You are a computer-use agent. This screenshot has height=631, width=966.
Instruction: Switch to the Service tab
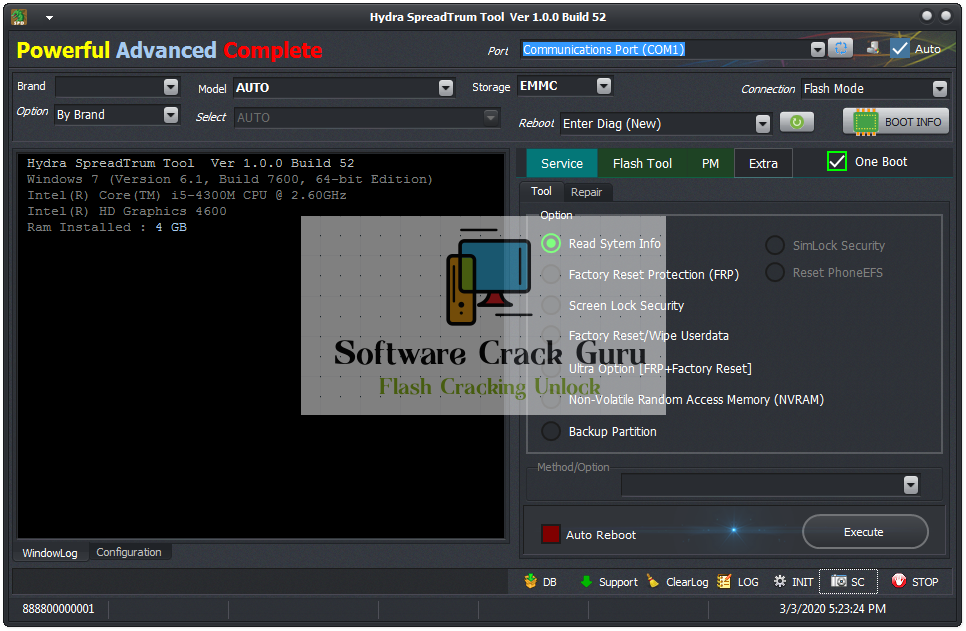562,163
